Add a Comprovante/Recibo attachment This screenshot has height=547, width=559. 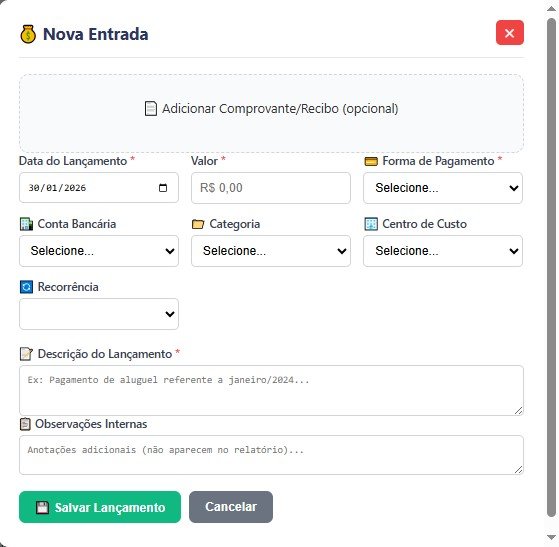click(271, 113)
